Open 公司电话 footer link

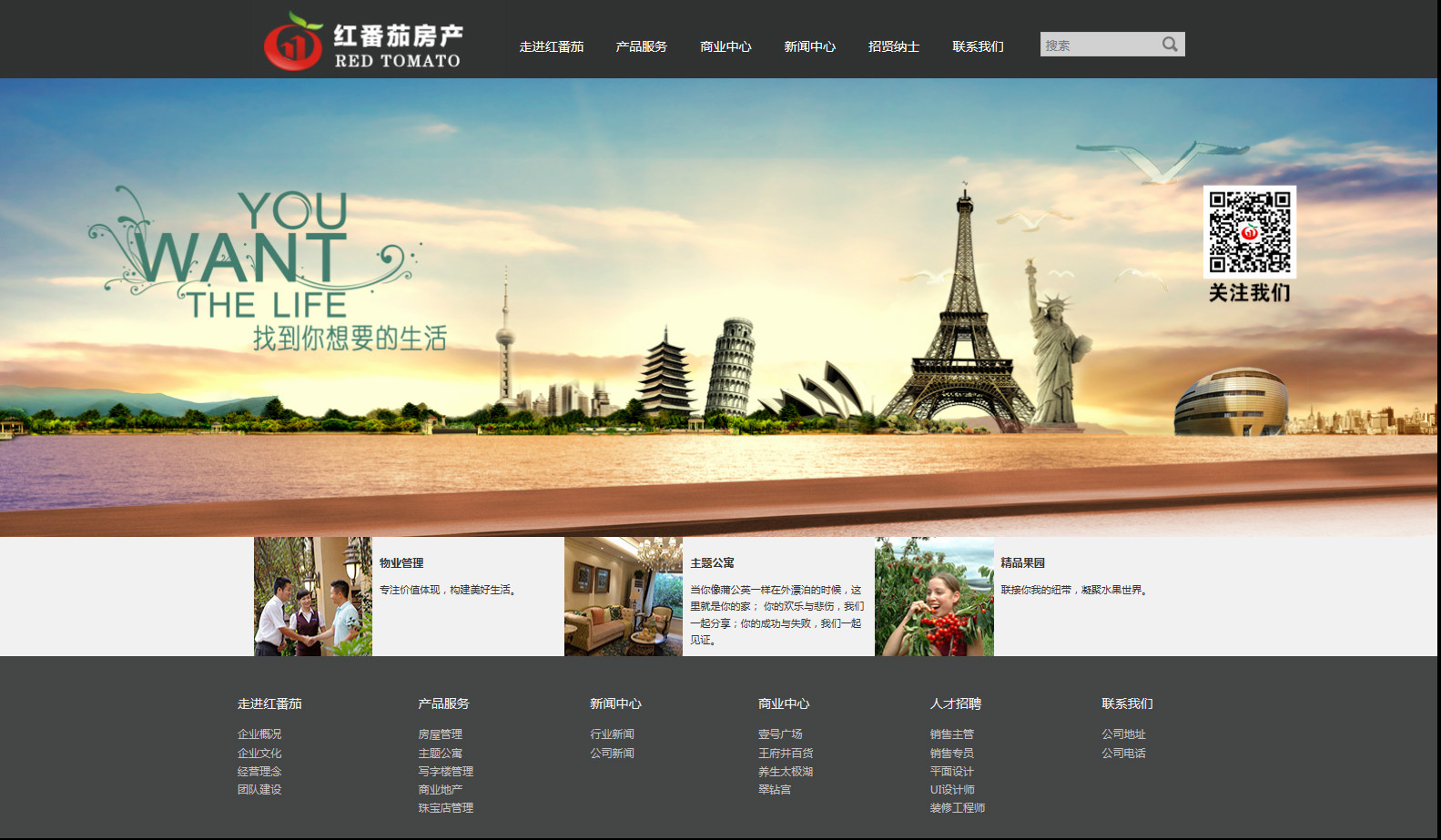[x=1124, y=754]
